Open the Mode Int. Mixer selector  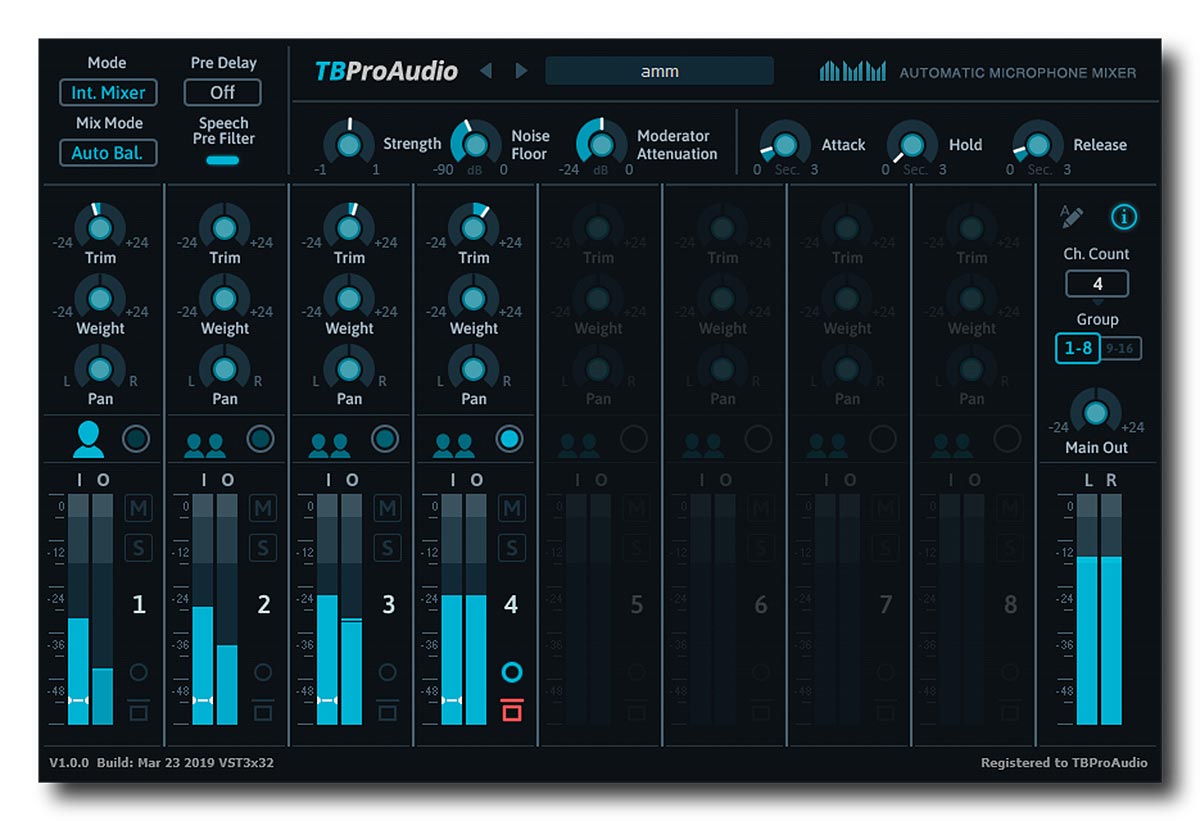coord(108,93)
